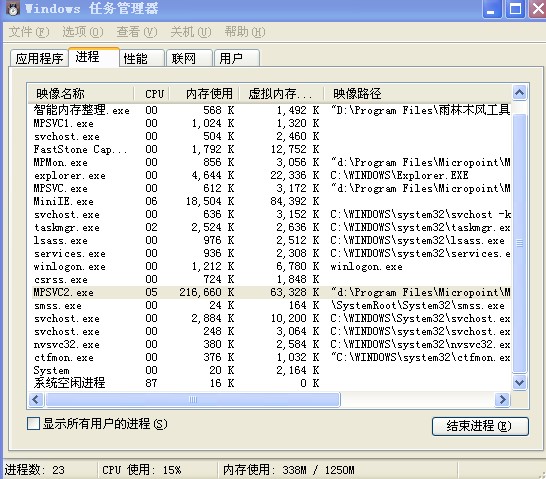Viewport: 546px width, 479px height.
Task: Click the 结束进程(E) button
Action: (480, 426)
